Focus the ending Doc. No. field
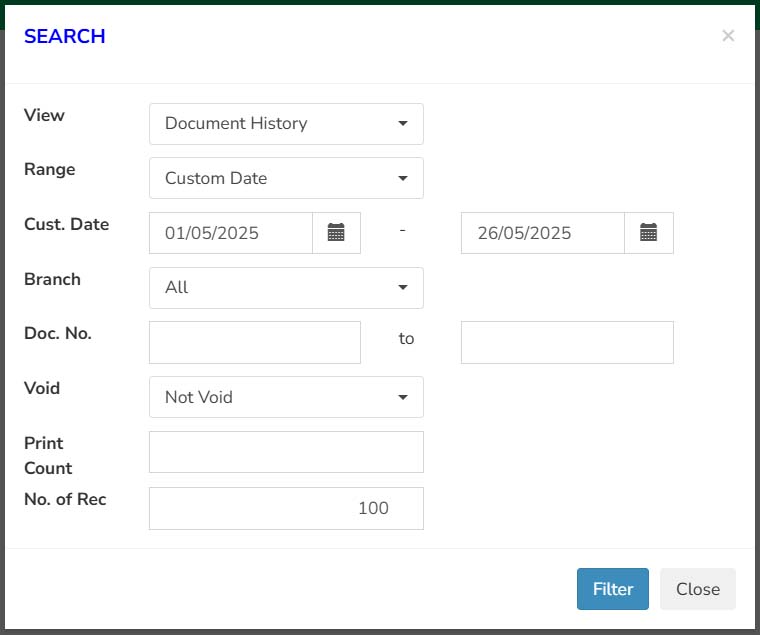 coord(567,342)
